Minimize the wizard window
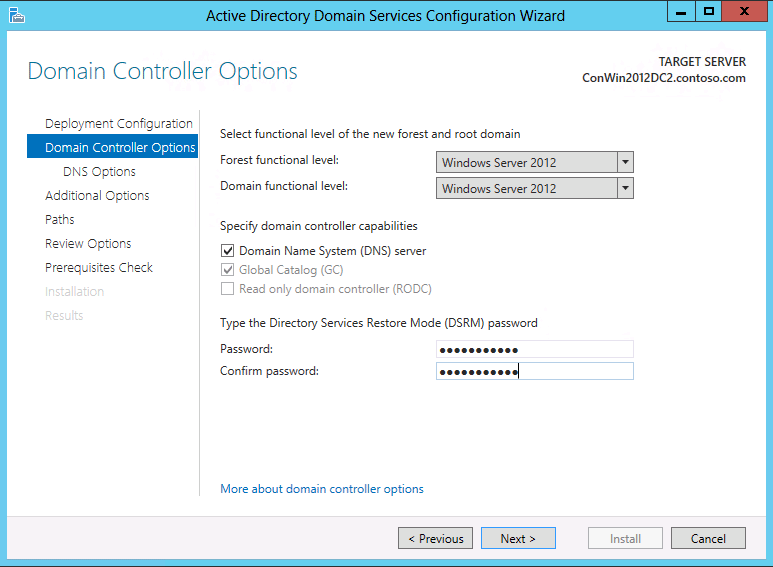This screenshot has height=567, width=773. pos(681,11)
